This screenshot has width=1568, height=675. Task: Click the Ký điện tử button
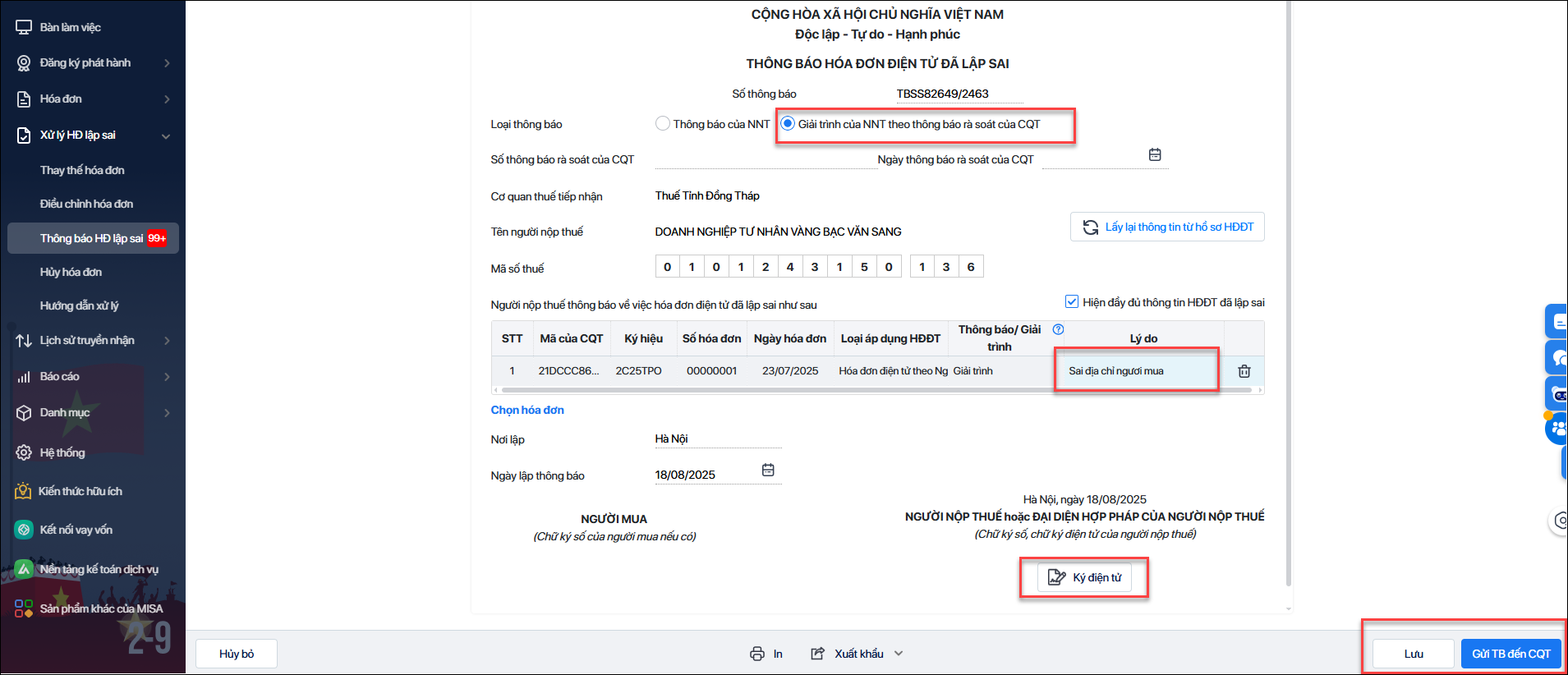(x=1084, y=577)
